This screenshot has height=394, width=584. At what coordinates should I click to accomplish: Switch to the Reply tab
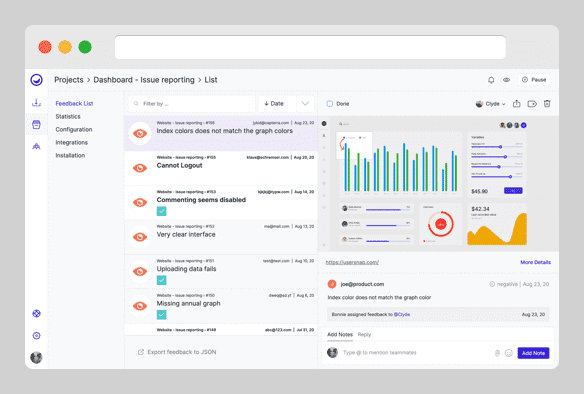pyautogui.click(x=364, y=334)
